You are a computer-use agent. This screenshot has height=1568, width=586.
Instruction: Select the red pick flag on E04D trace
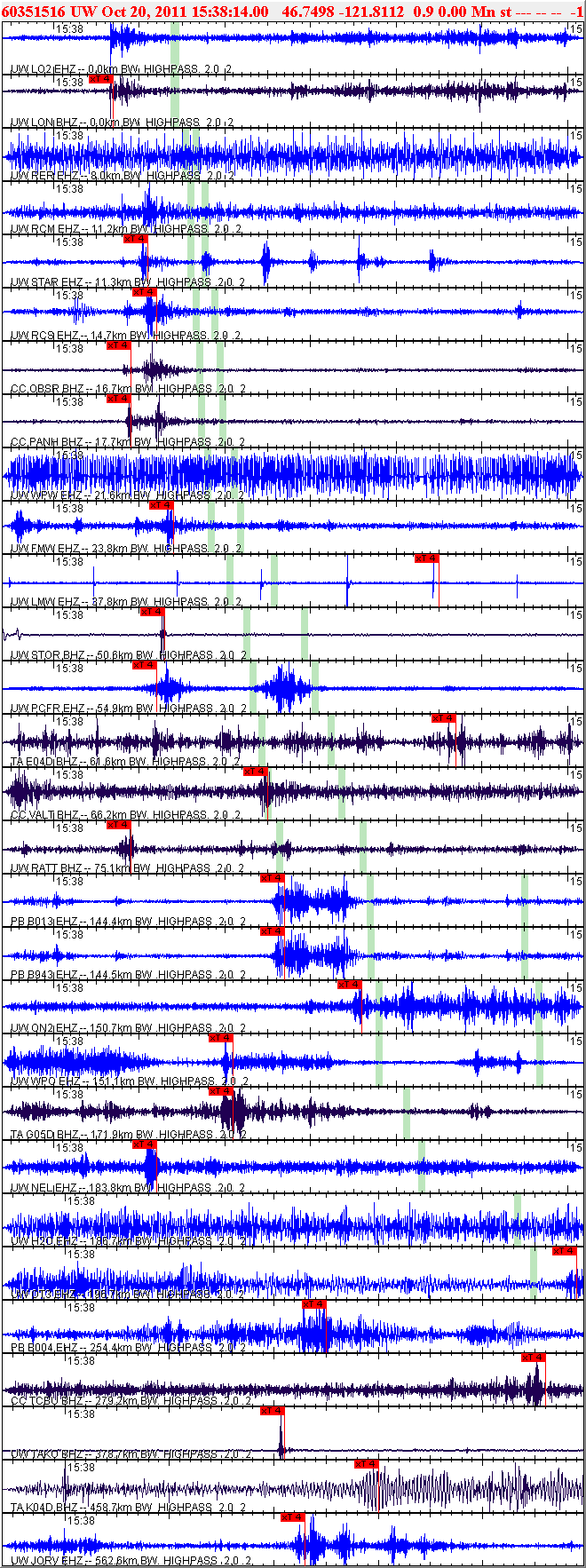[x=444, y=718]
